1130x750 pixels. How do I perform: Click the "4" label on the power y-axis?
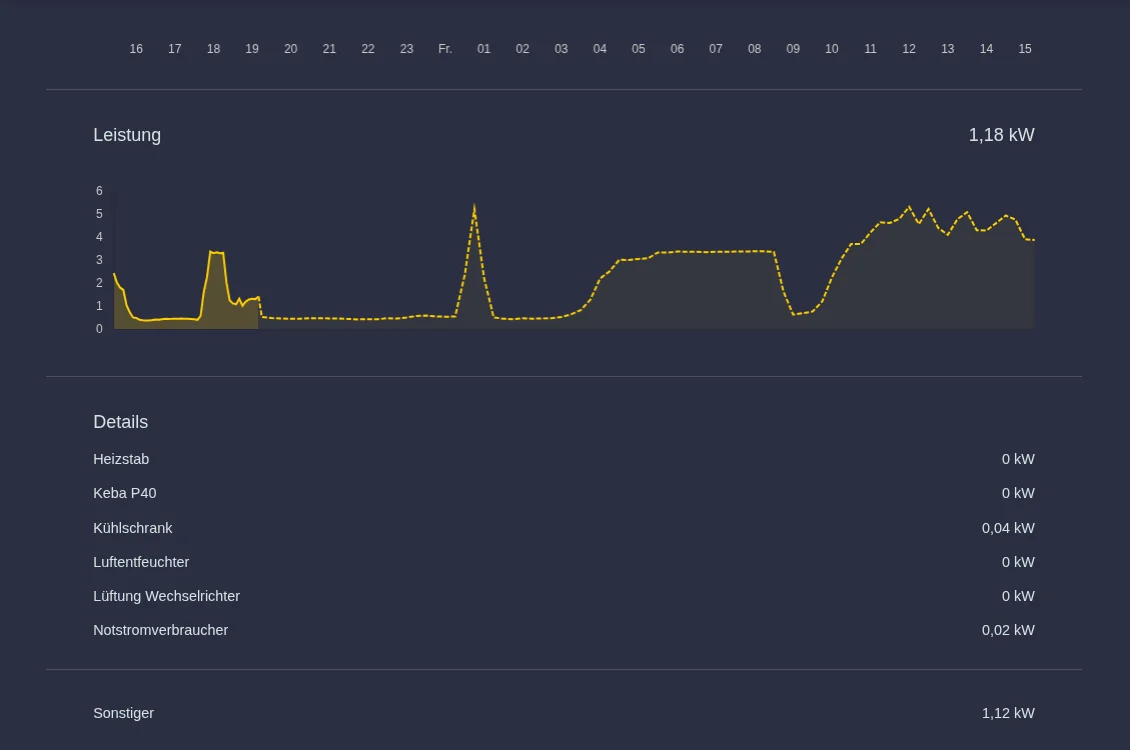click(x=99, y=237)
